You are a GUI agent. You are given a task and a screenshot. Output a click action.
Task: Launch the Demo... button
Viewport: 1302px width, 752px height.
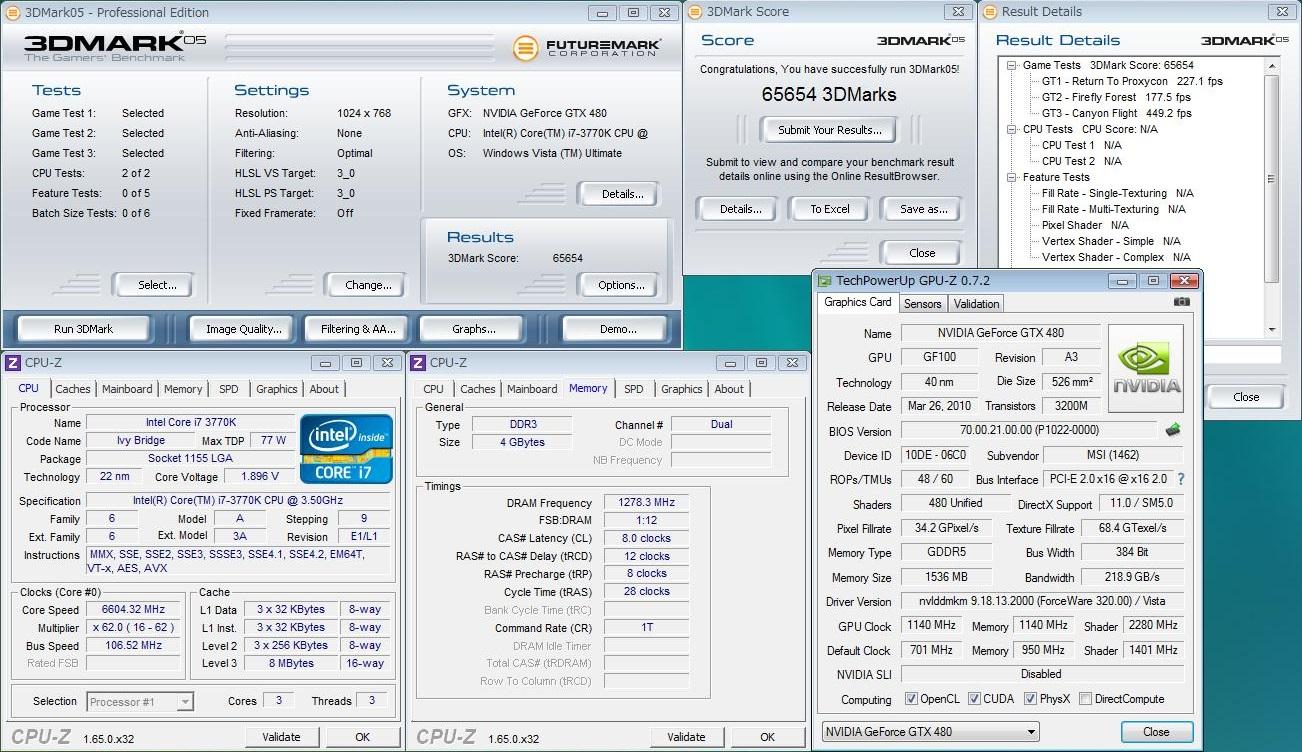point(618,329)
